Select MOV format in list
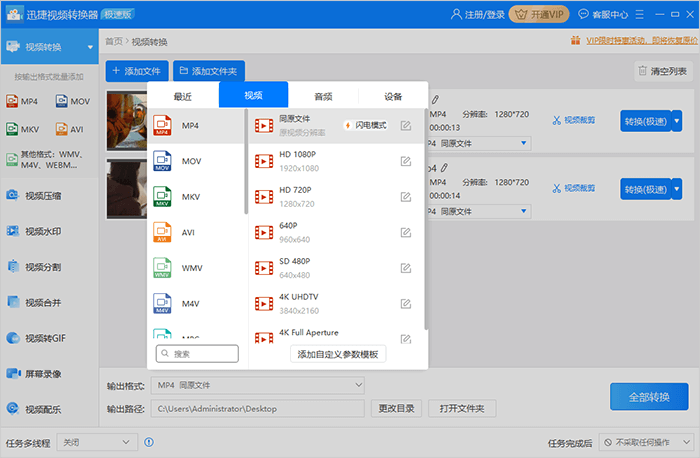The height and width of the screenshot is (458, 700). pyautogui.click(x=196, y=161)
